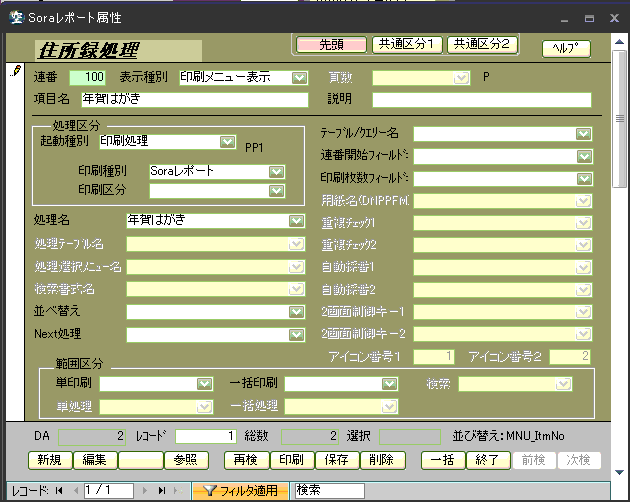
Task: Click the Sora app icon in title bar
Action: click(x=15, y=17)
